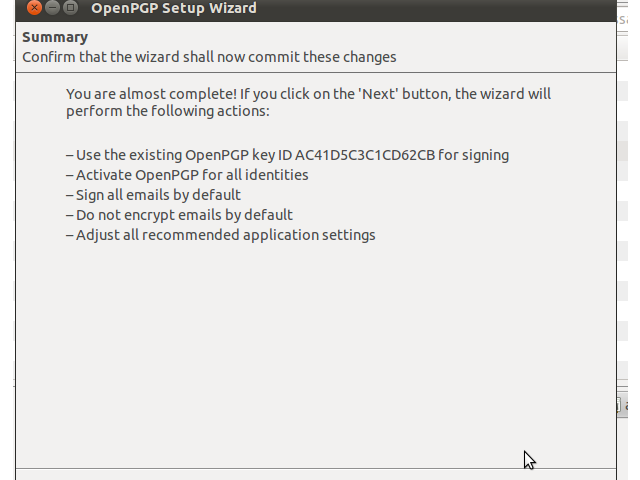Viewport: 640px width, 480px height.
Task: Click the bold 'Summary' heading
Action: click(x=55, y=37)
